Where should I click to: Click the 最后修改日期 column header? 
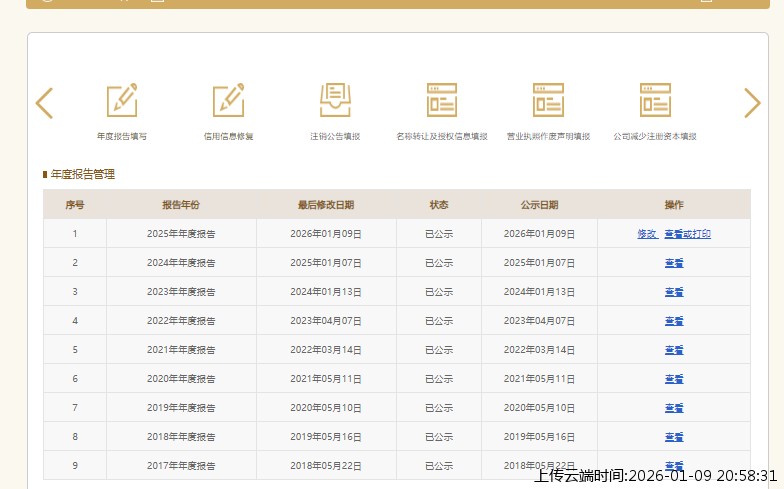point(326,205)
